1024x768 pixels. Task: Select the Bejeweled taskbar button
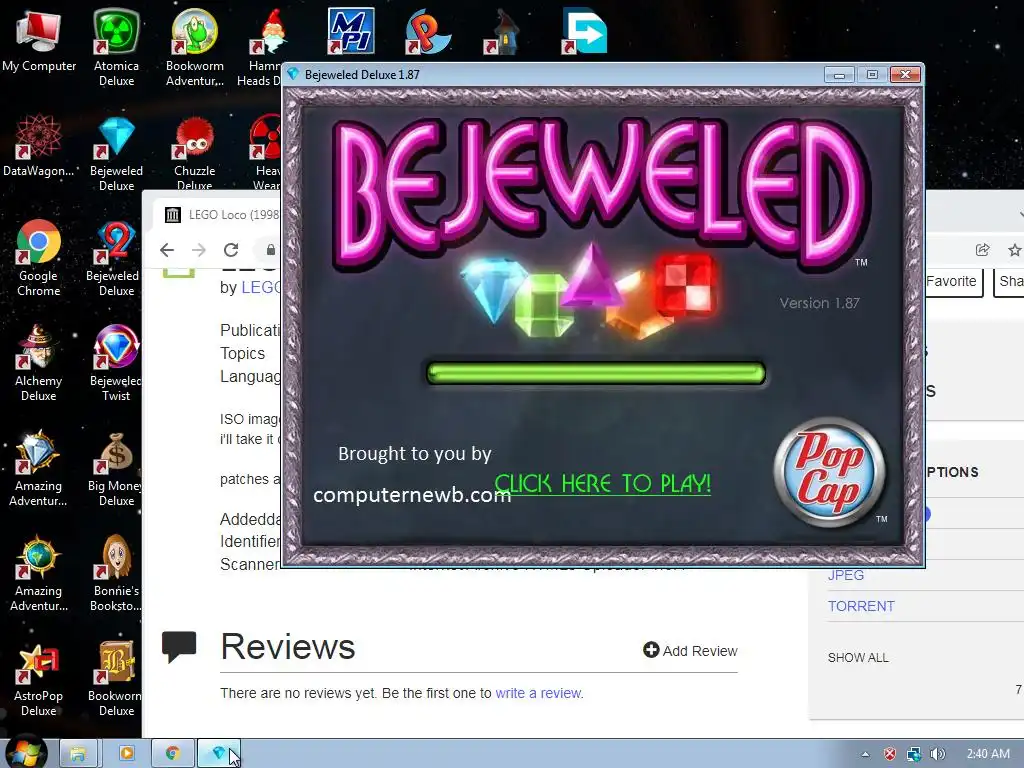219,754
